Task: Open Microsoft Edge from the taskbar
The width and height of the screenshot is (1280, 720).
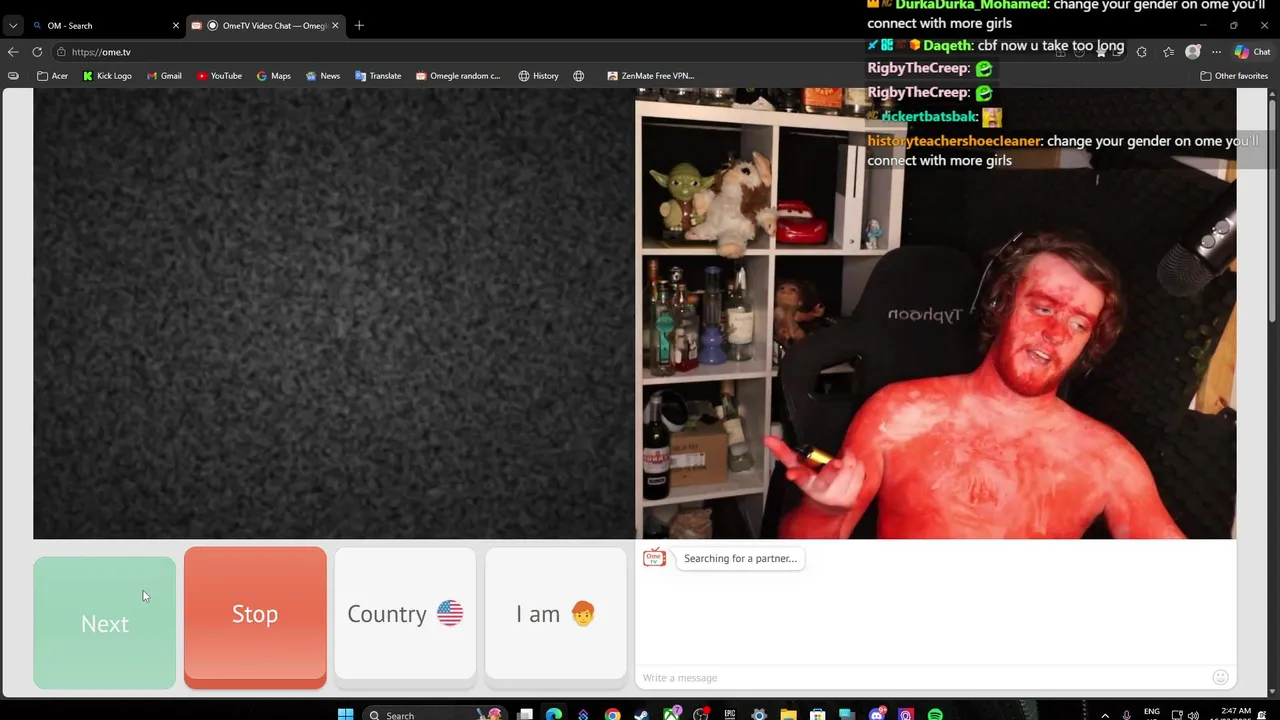Action: (x=553, y=714)
